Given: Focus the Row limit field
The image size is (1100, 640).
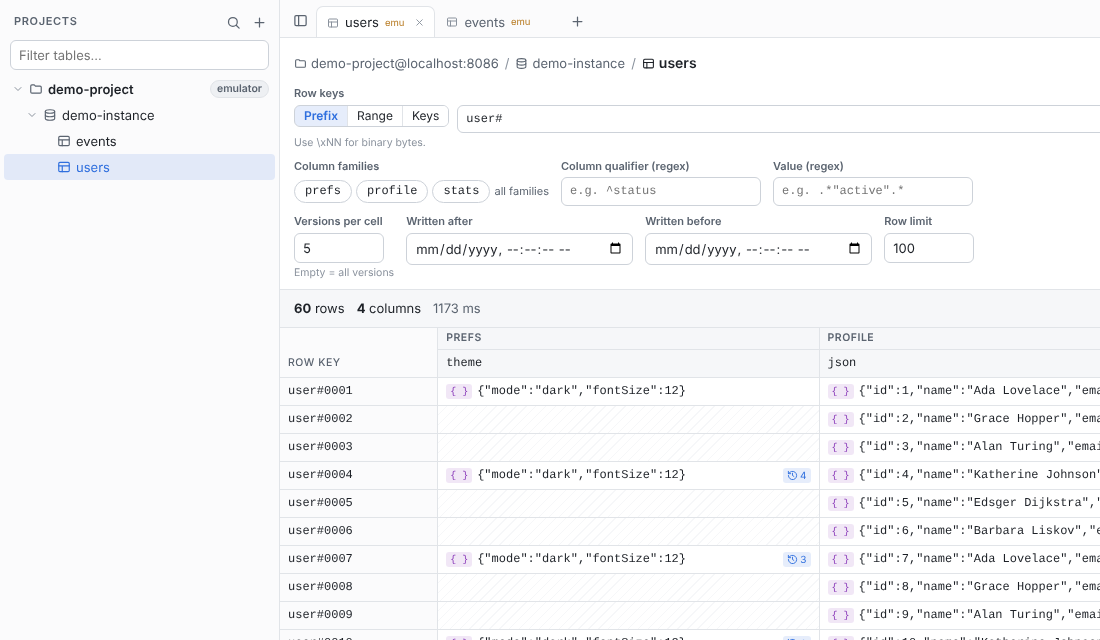Looking at the screenshot, I should tap(929, 248).
